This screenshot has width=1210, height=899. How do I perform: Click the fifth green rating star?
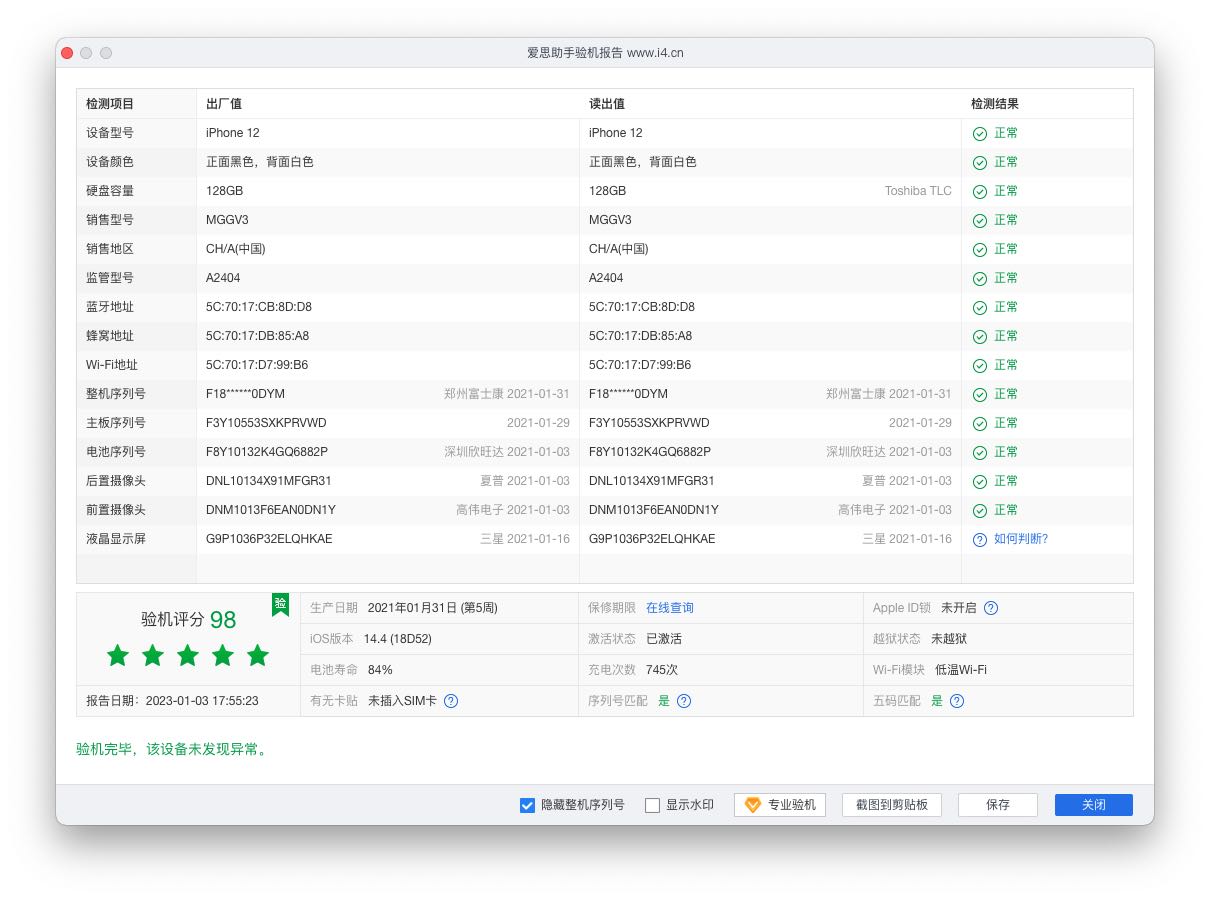pos(258,656)
